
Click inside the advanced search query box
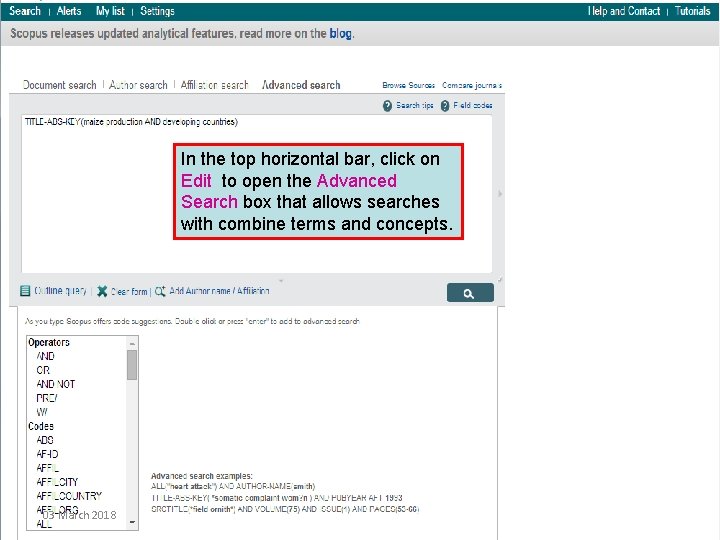(257, 194)
